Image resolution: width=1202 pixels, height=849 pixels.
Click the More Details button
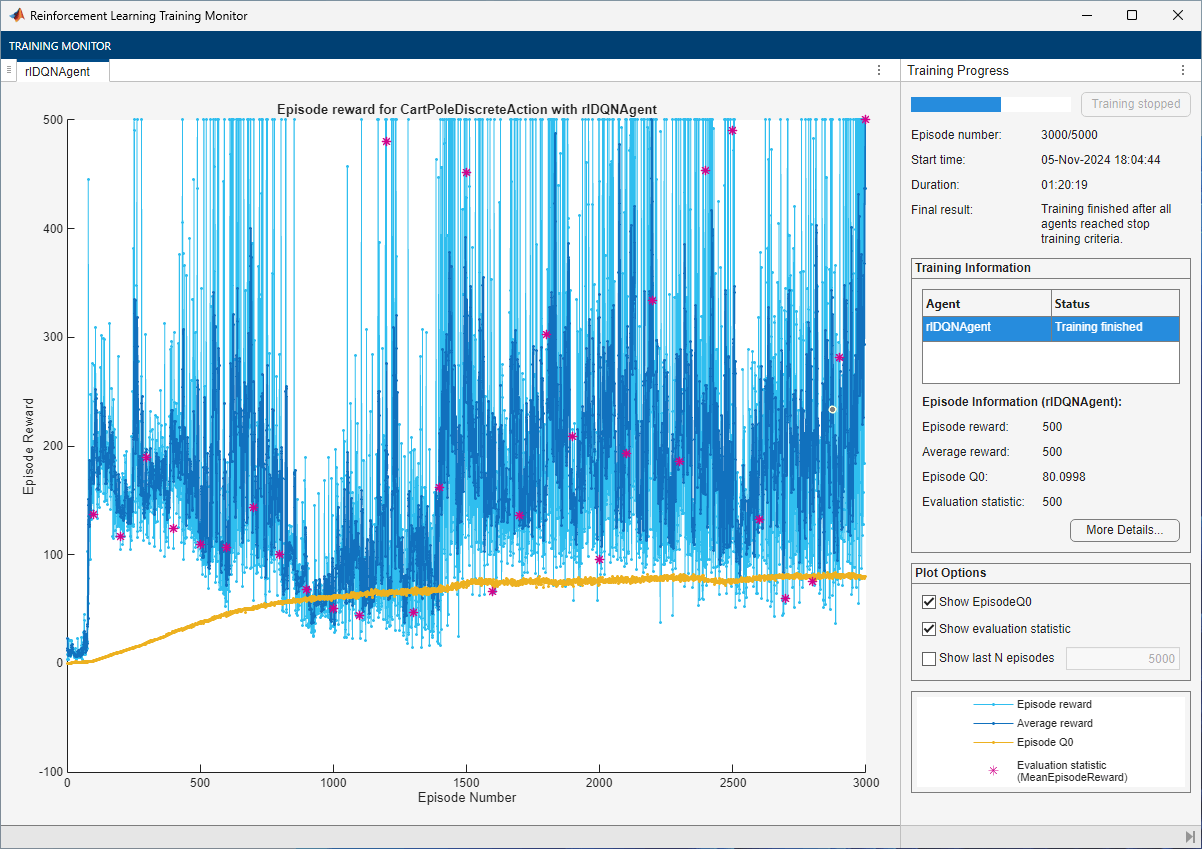1124,530
